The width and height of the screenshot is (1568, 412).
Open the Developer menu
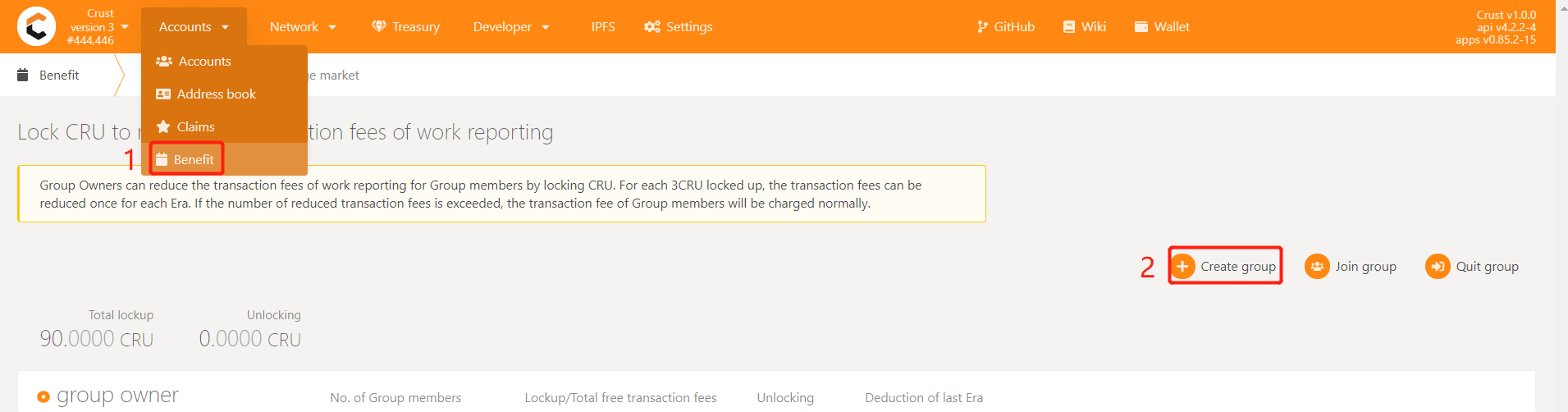point(511,27)
